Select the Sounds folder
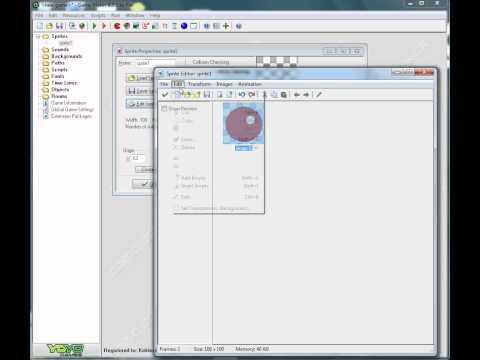 click(x=60, y=49)
